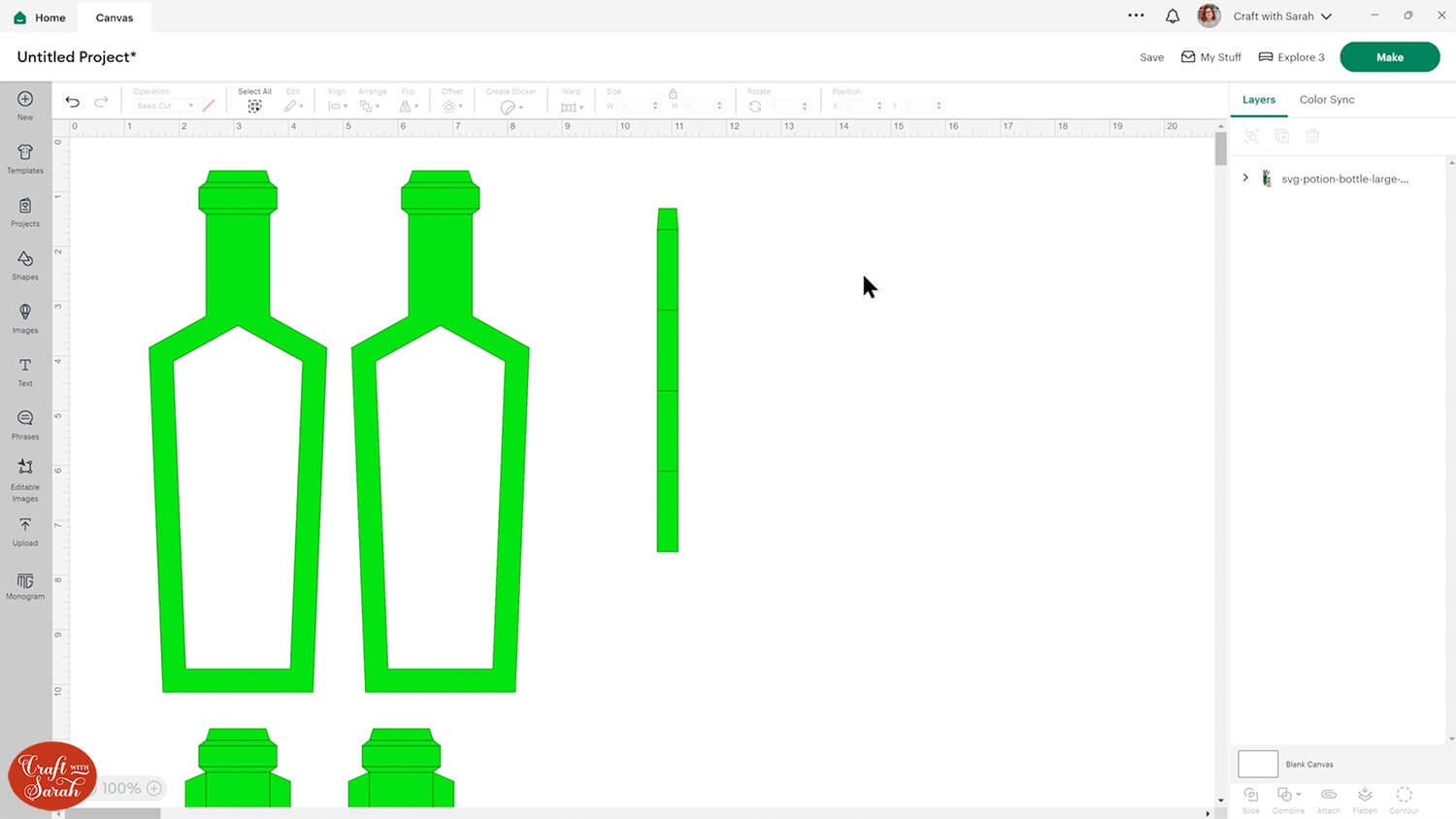Redo the last undone action
This screenshot has height=819, width=1456.
click(101, 102)
